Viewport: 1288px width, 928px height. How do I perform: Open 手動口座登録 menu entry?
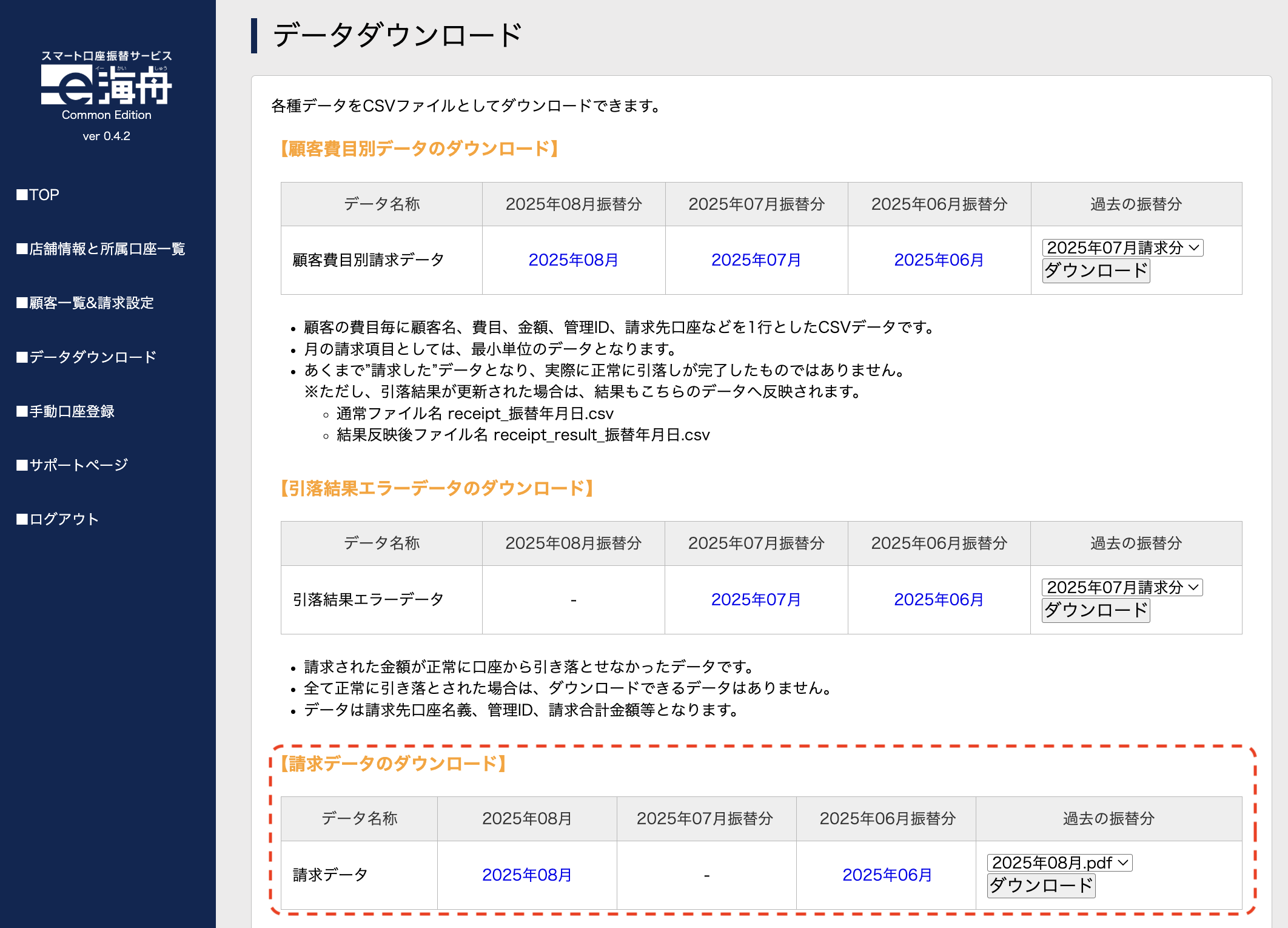tap(65, 411)
